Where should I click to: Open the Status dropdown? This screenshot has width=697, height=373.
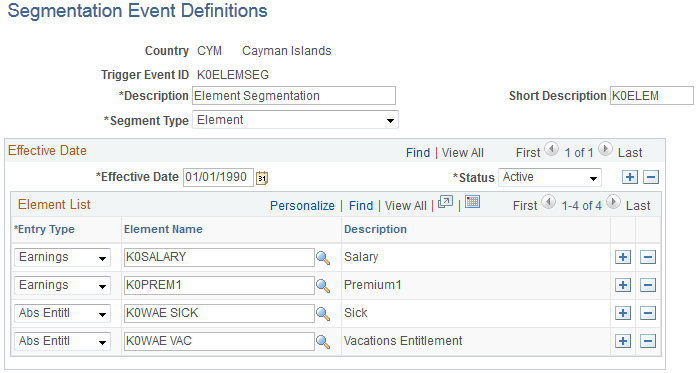point(550,177)
